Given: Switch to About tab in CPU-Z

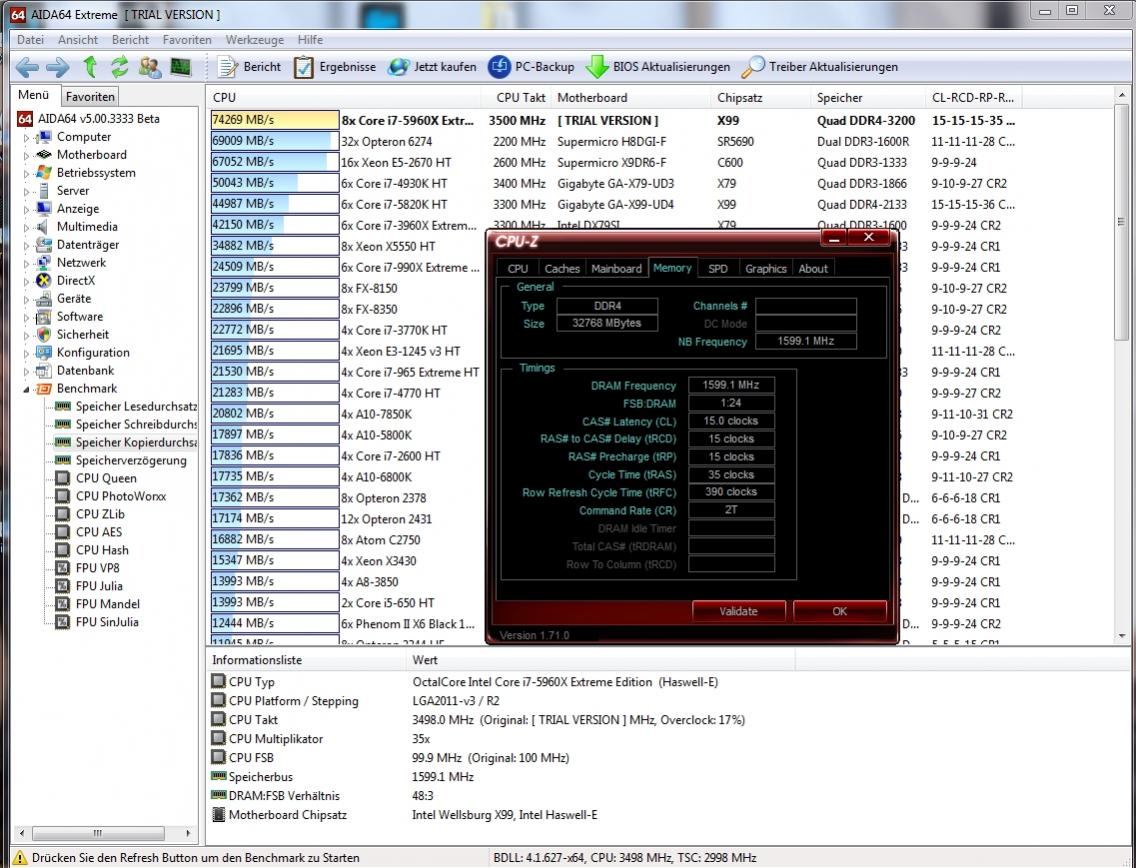Looking at the screenshot, I should (813, 269).
